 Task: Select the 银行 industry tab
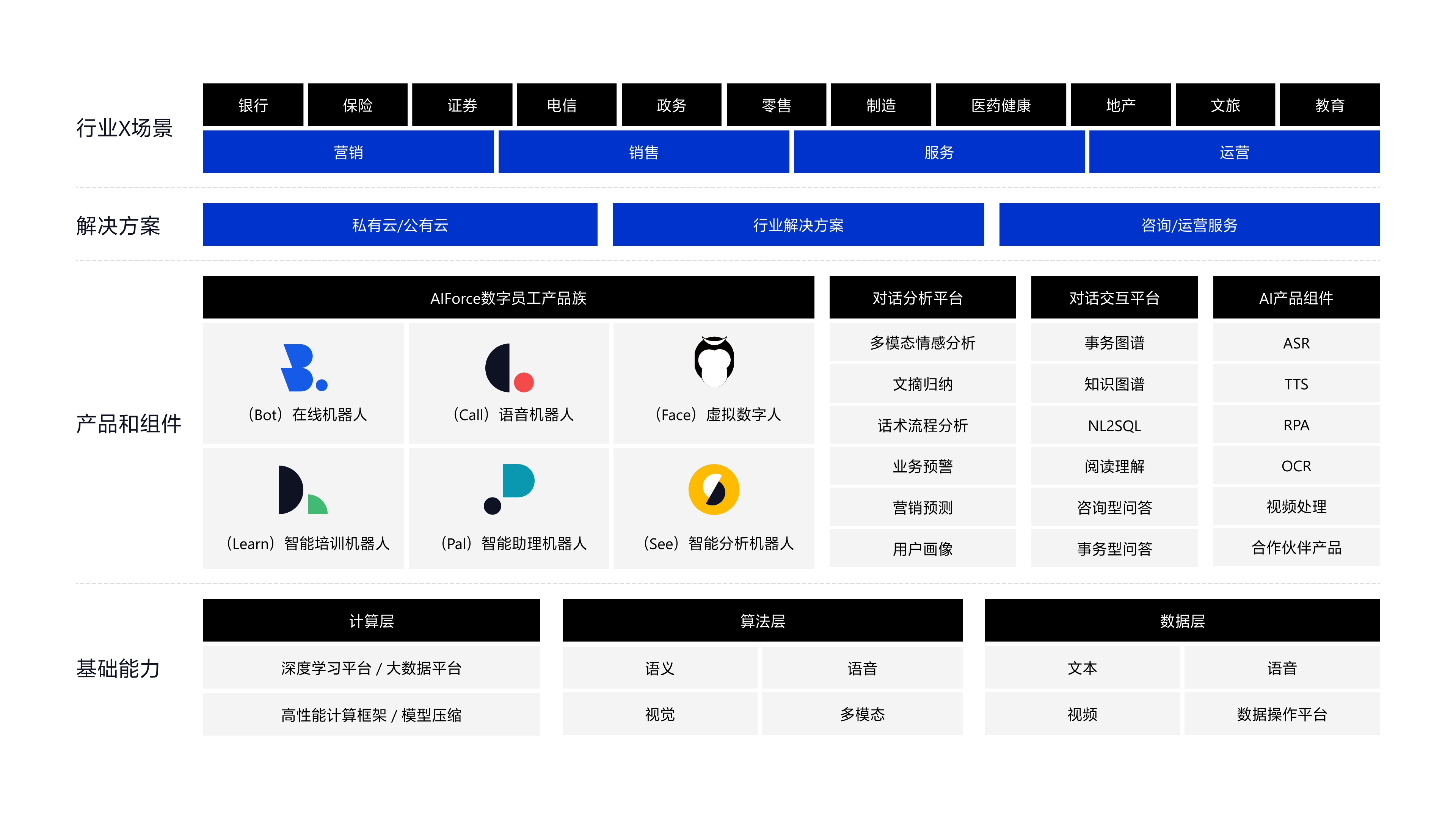253,105
